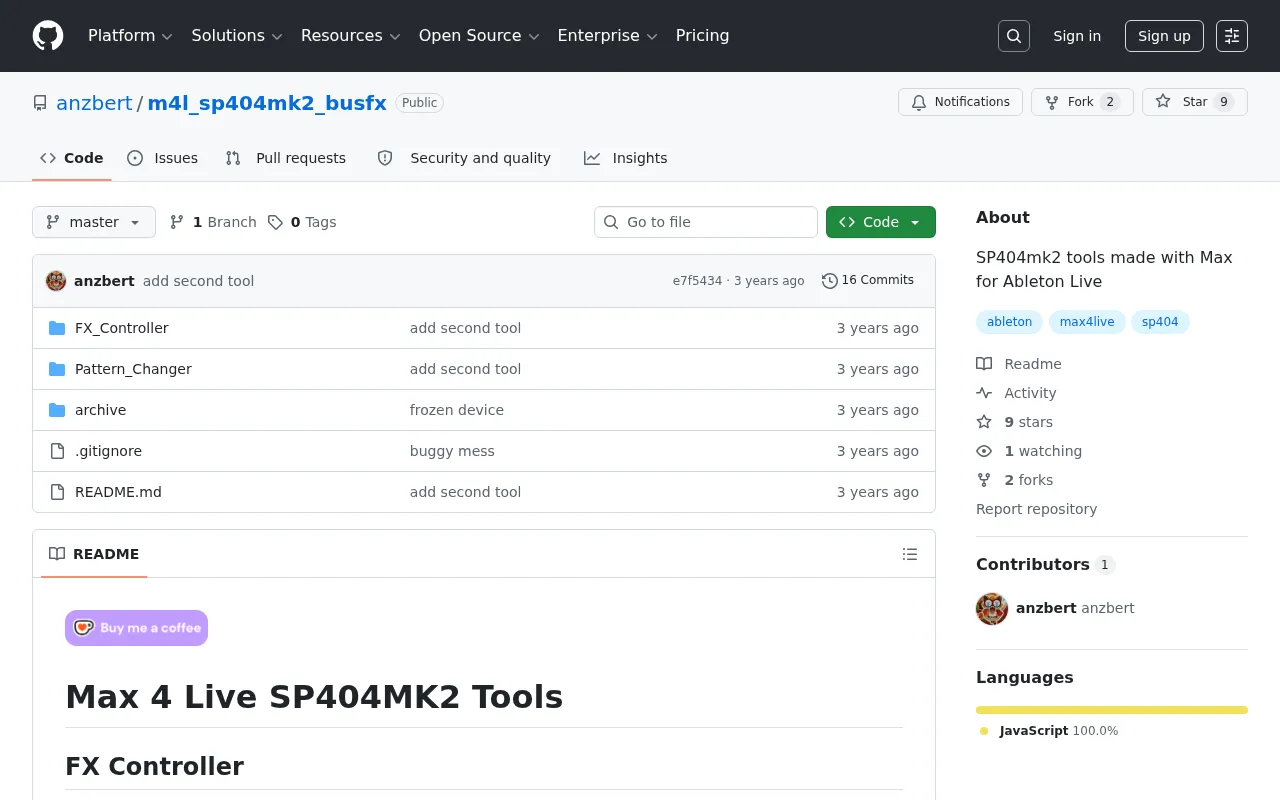Viewport: 1280px width, 800px height.
Task: Focus the Go to file search field
Action: [x=706, y=222]
